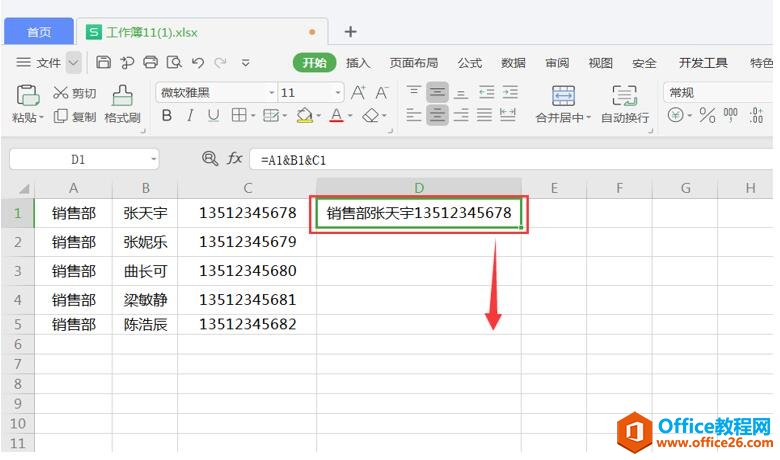This screenshot has height=460, width=780.
Task: Click the distributed alignment icon
Action: (508, 115)
